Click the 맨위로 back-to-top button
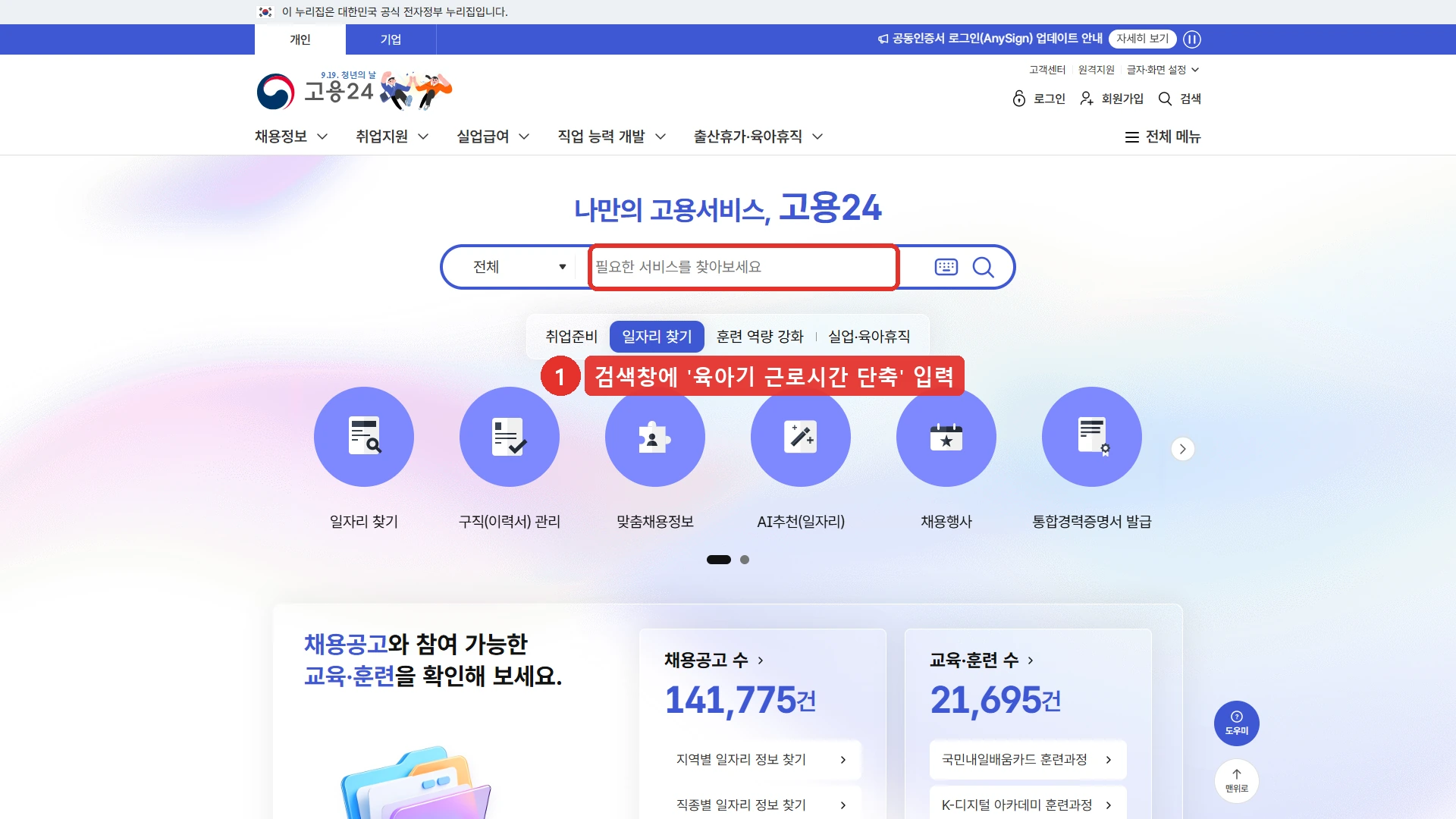The width and height of the screenshot is (1456, 819). 1237,781
